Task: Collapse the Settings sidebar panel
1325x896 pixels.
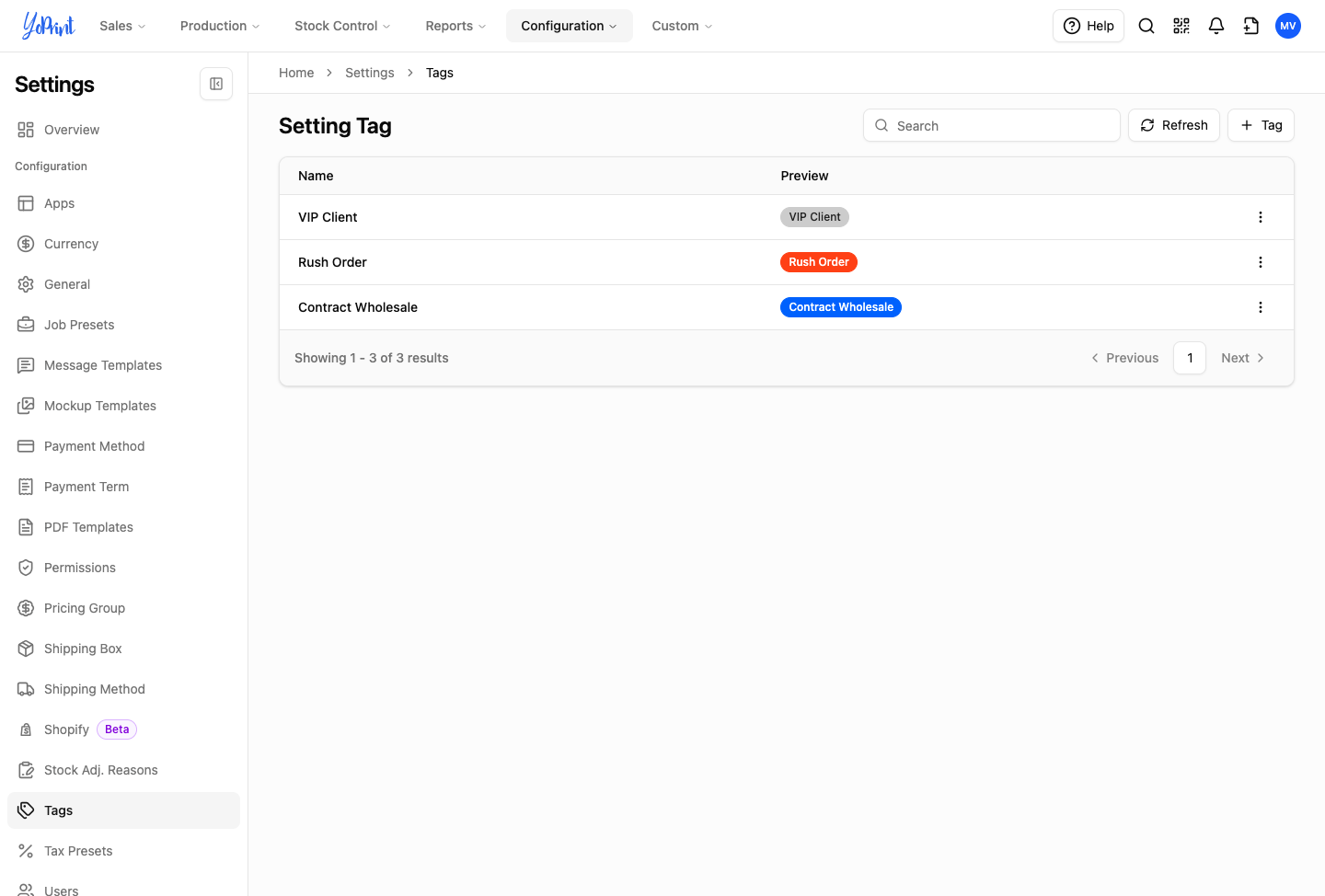Action: pos(216,84)
